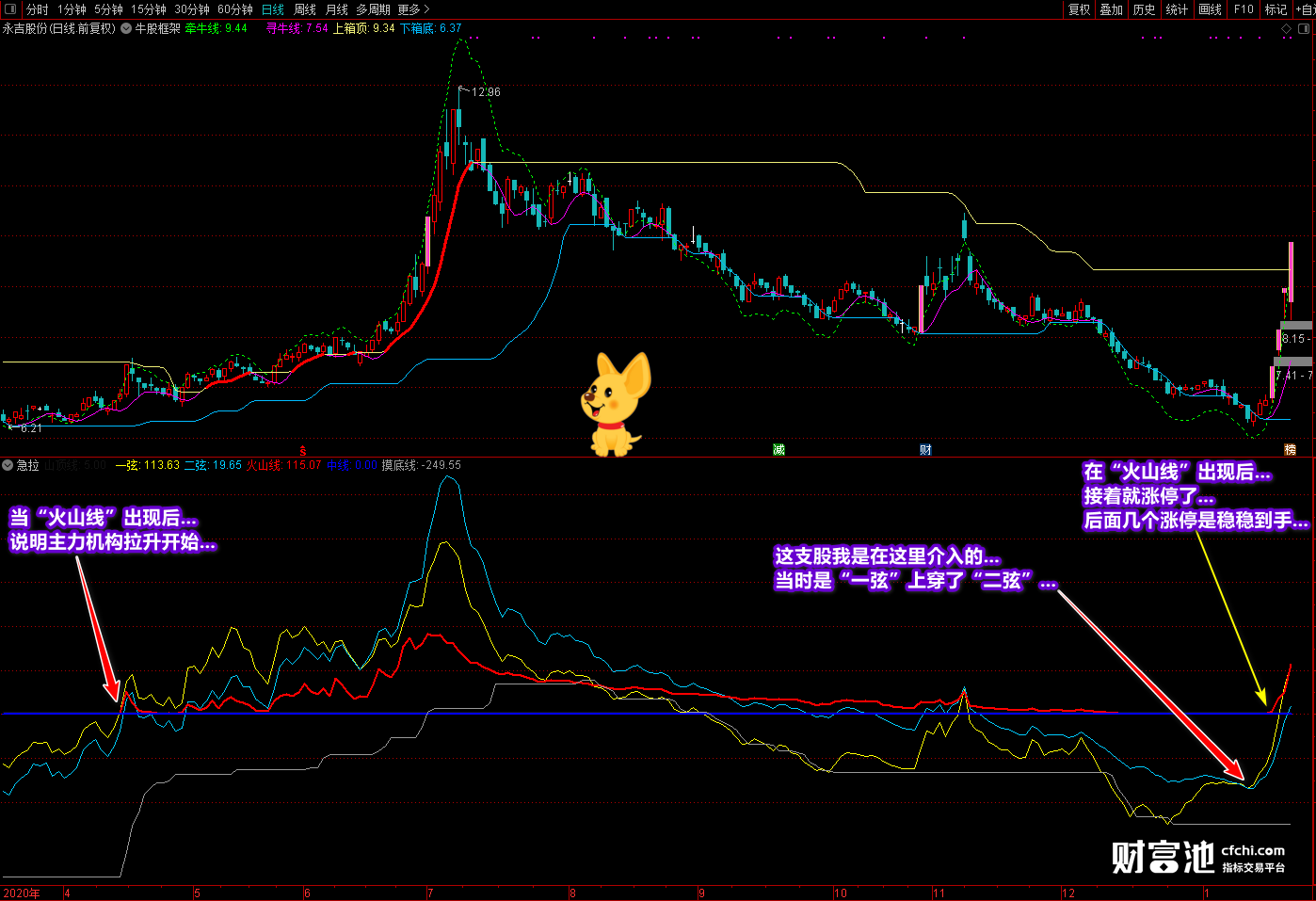The height and width of the screenshot is (901, 1316).
Task: Toggle the left panel icon at top-left
Action: [x=10, y=9]
